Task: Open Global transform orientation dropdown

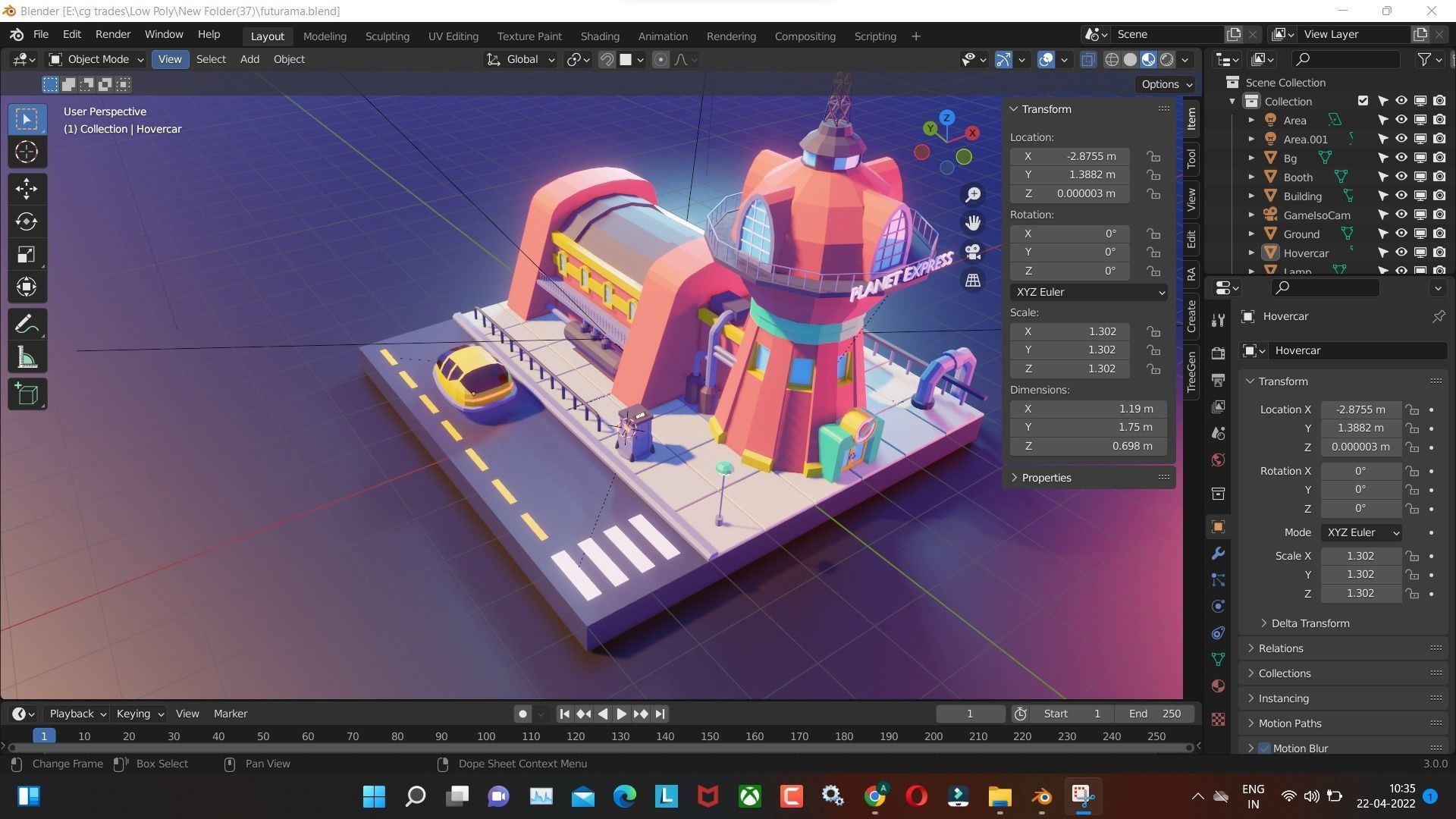Action: coord(520,59)
